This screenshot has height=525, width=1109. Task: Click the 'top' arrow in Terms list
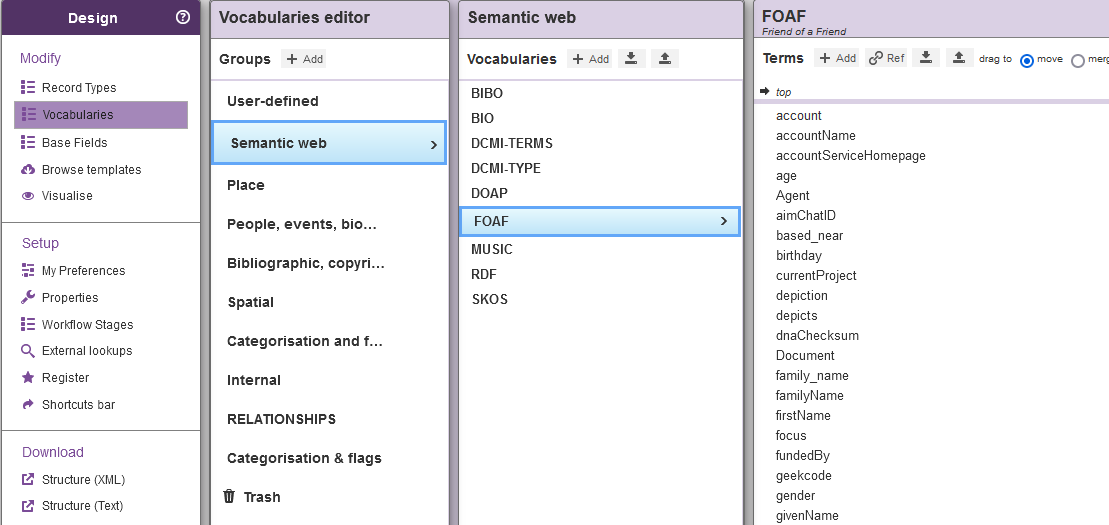pos(765,91)
